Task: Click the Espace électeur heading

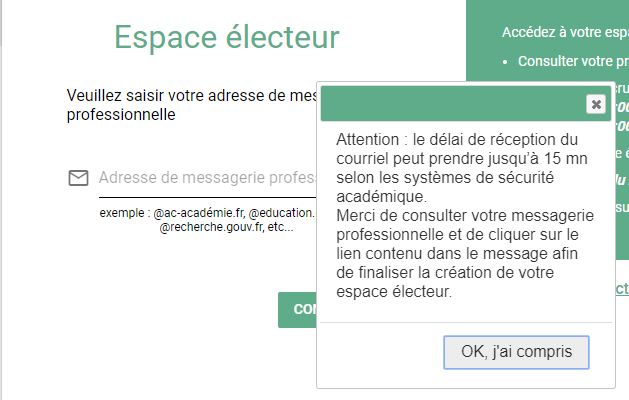Action: click(227, 37)
